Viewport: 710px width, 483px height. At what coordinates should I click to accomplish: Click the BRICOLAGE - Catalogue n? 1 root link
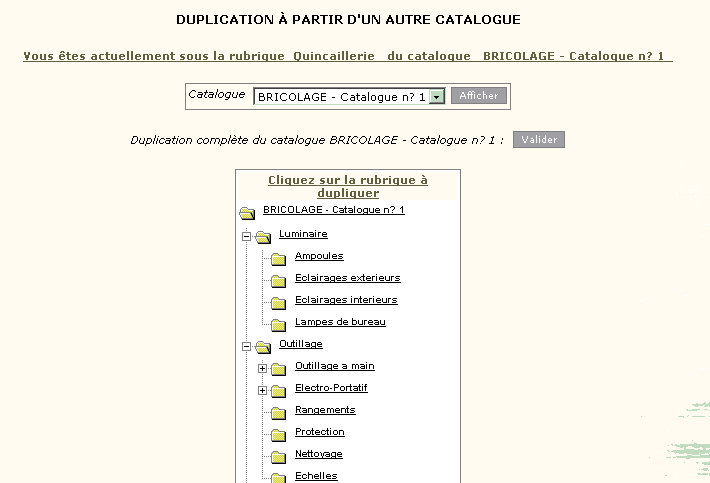pyautogui.click(x=334, y=210)
